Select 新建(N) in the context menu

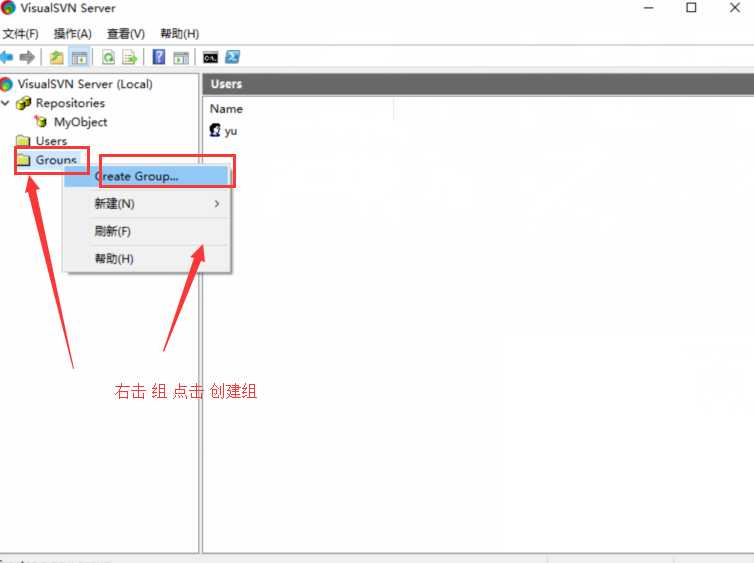(x=147, y=204)
